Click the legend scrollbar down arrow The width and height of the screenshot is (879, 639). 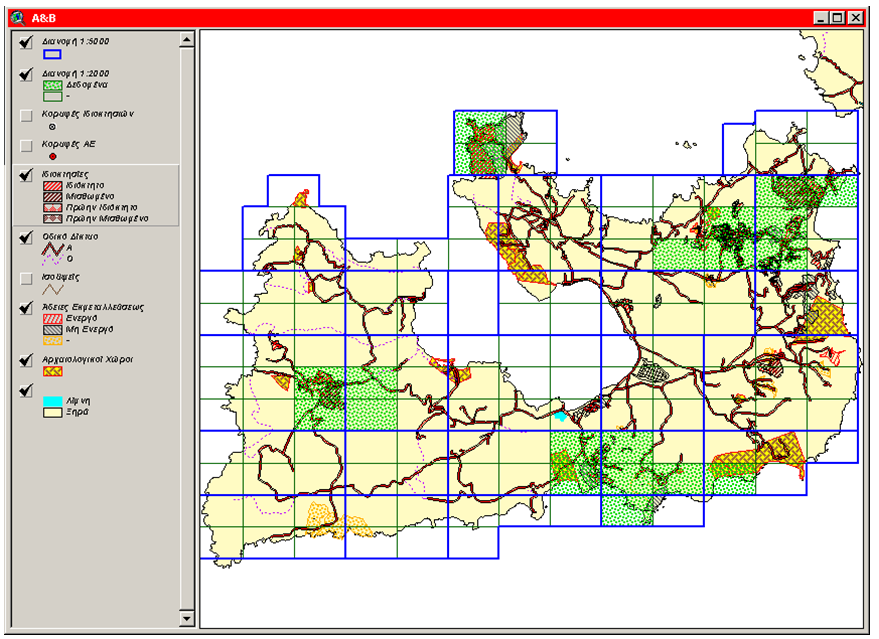click(186, 618)
